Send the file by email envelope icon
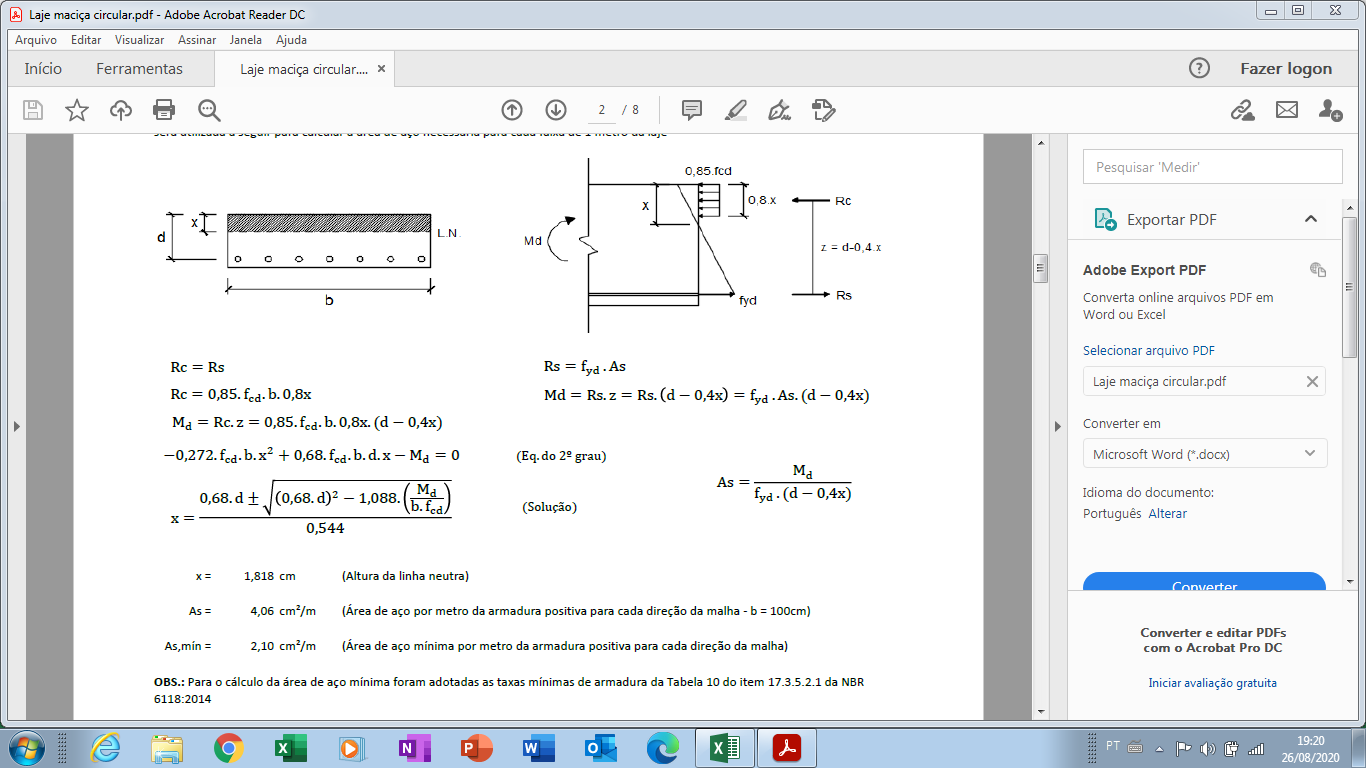1366x768 pixels. pos(1286,110)
